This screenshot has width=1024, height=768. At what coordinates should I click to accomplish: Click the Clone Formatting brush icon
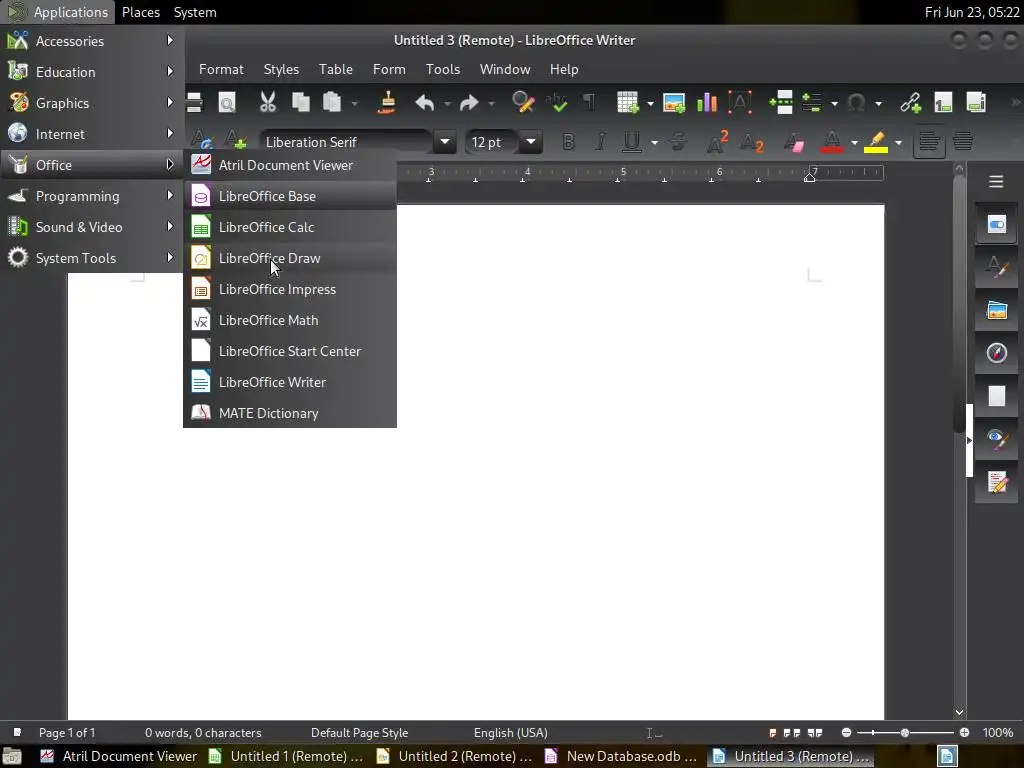(x=387, y=103)
